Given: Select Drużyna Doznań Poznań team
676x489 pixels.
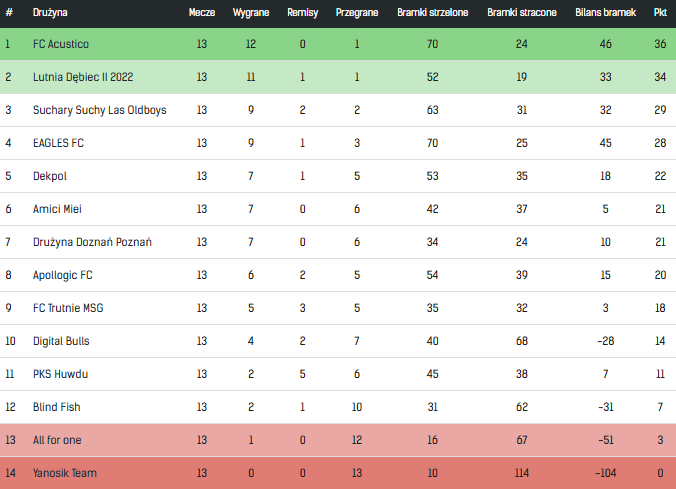Looking at the screenshot, I should [92, 242].
